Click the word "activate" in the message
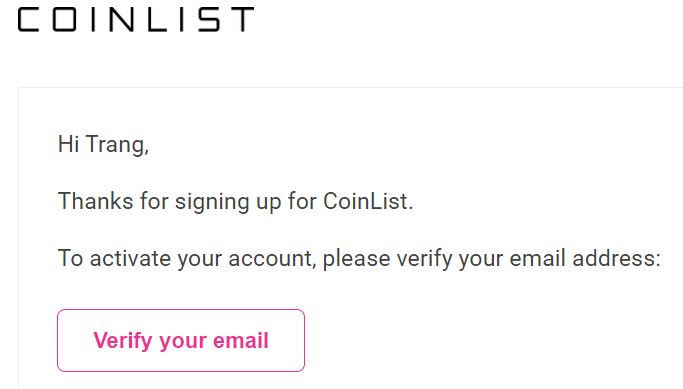 point(130,258)
